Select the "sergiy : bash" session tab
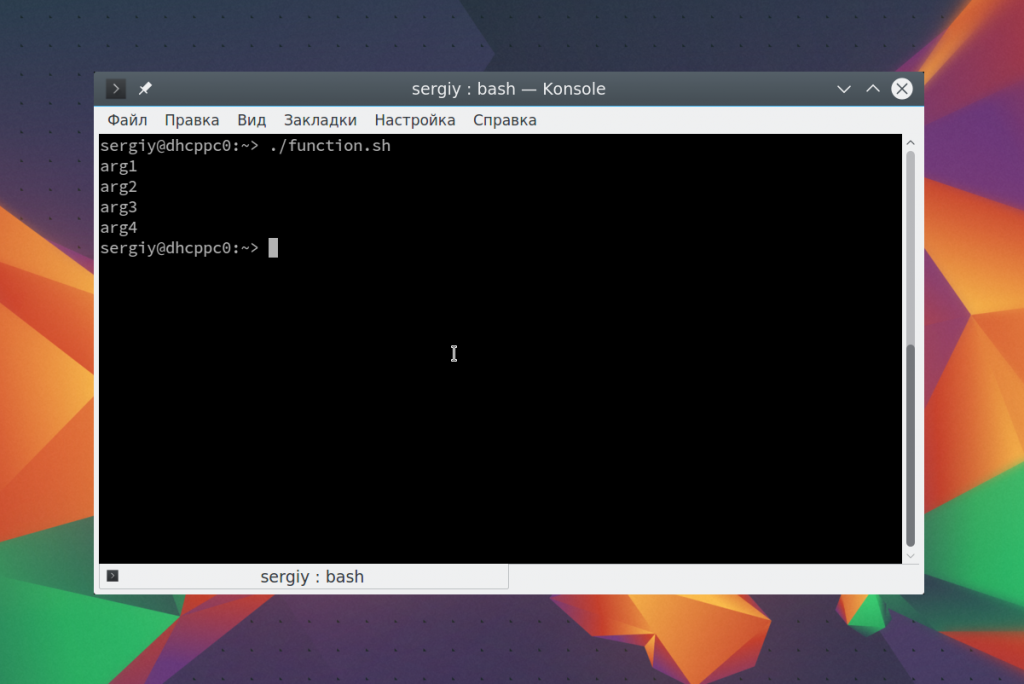The image size is (1024, 684). pos(312,577)
